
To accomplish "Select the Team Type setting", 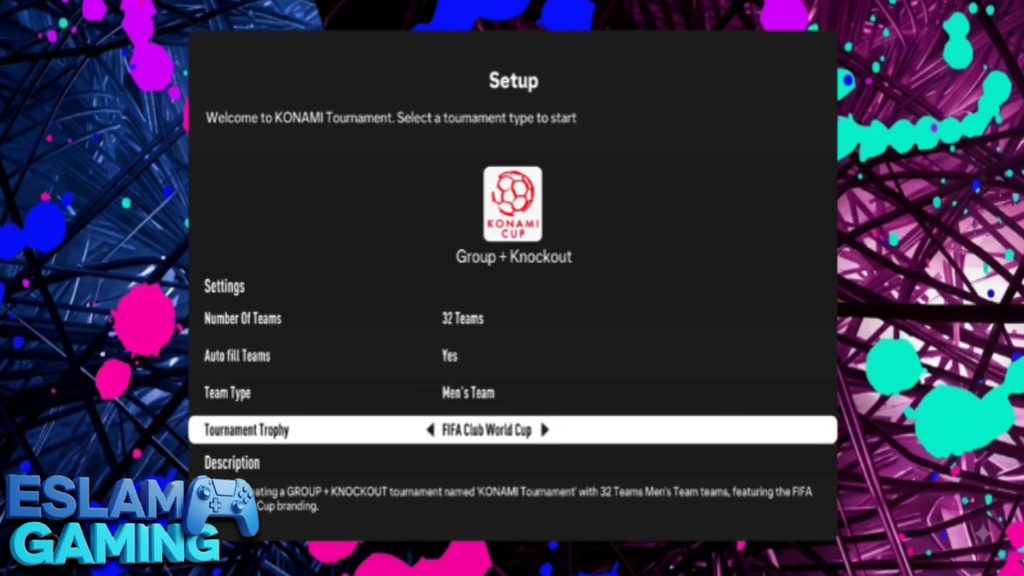I will point(513,393).
